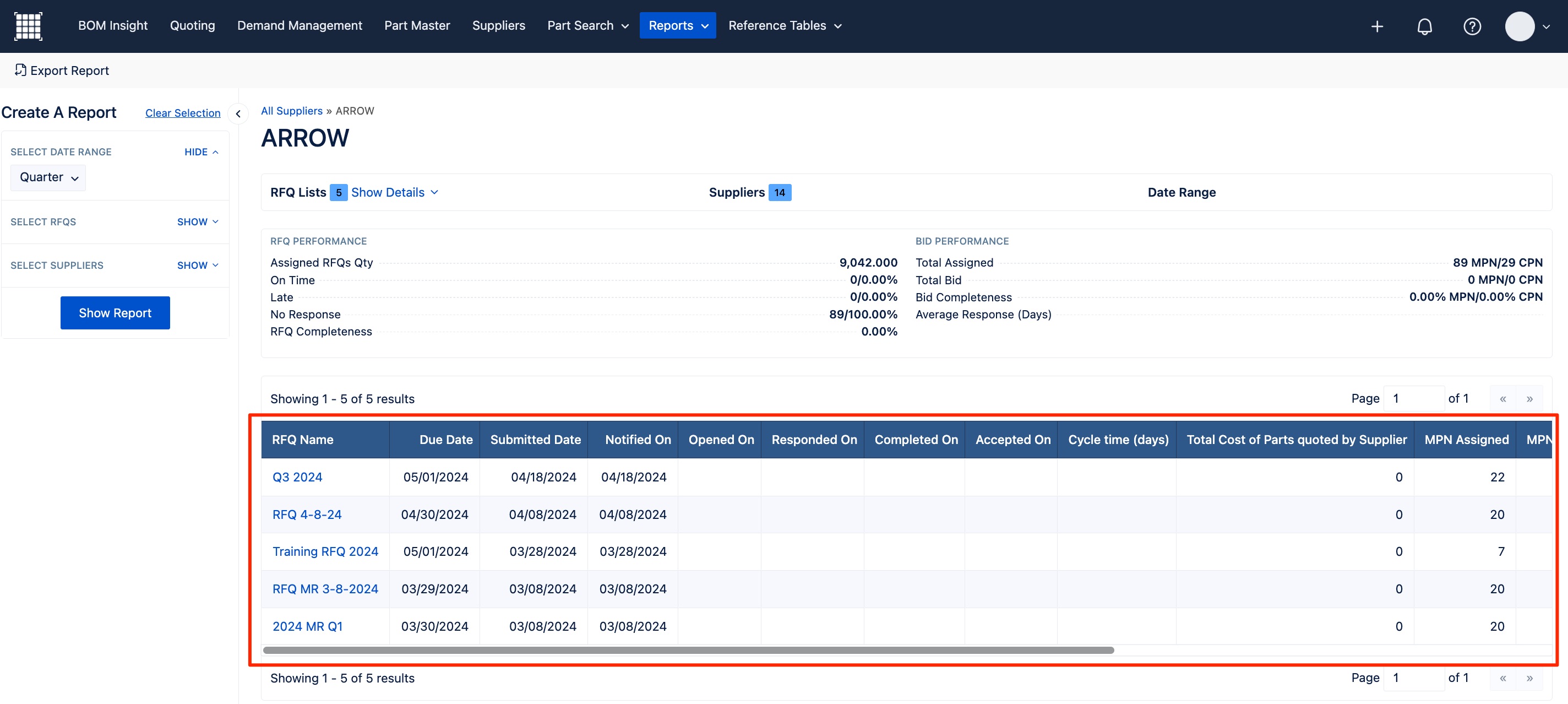This screenshot has width=1568, height=704.
Task: Click Assigned RFQs Qty value 9,042.000
Action: (868, 262)
